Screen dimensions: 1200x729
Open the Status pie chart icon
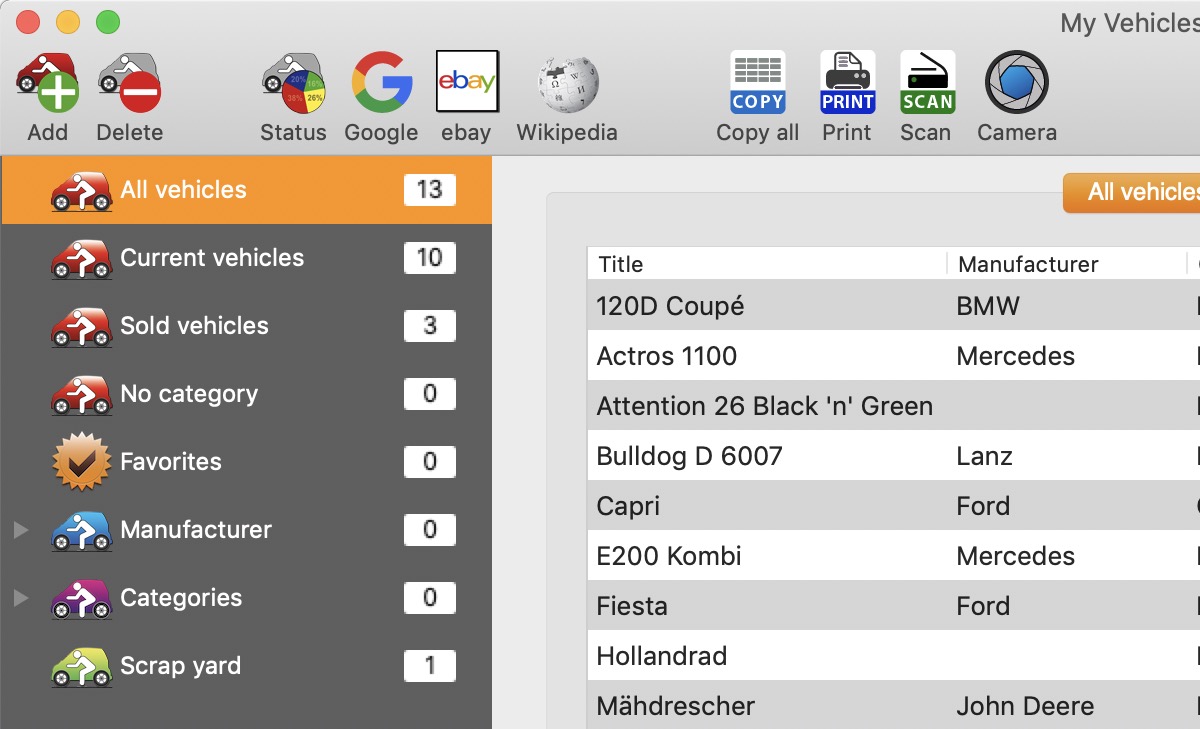pyautogui.click(x=293, y=82)
